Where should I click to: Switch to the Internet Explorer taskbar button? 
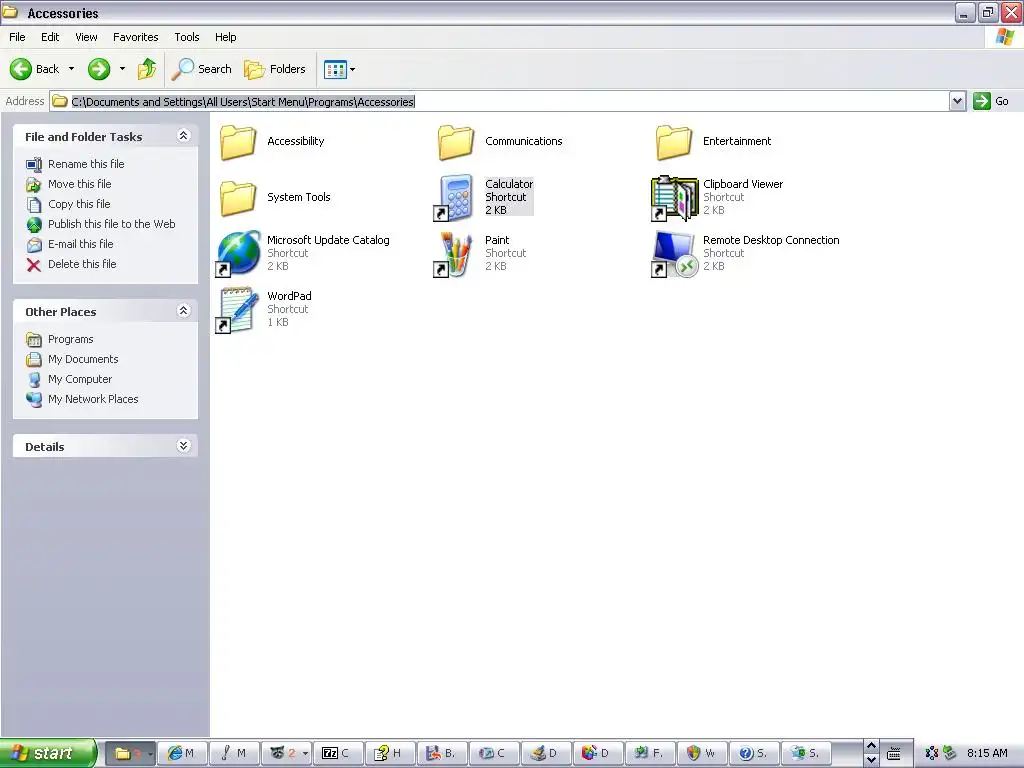click(x=183, y=754)
